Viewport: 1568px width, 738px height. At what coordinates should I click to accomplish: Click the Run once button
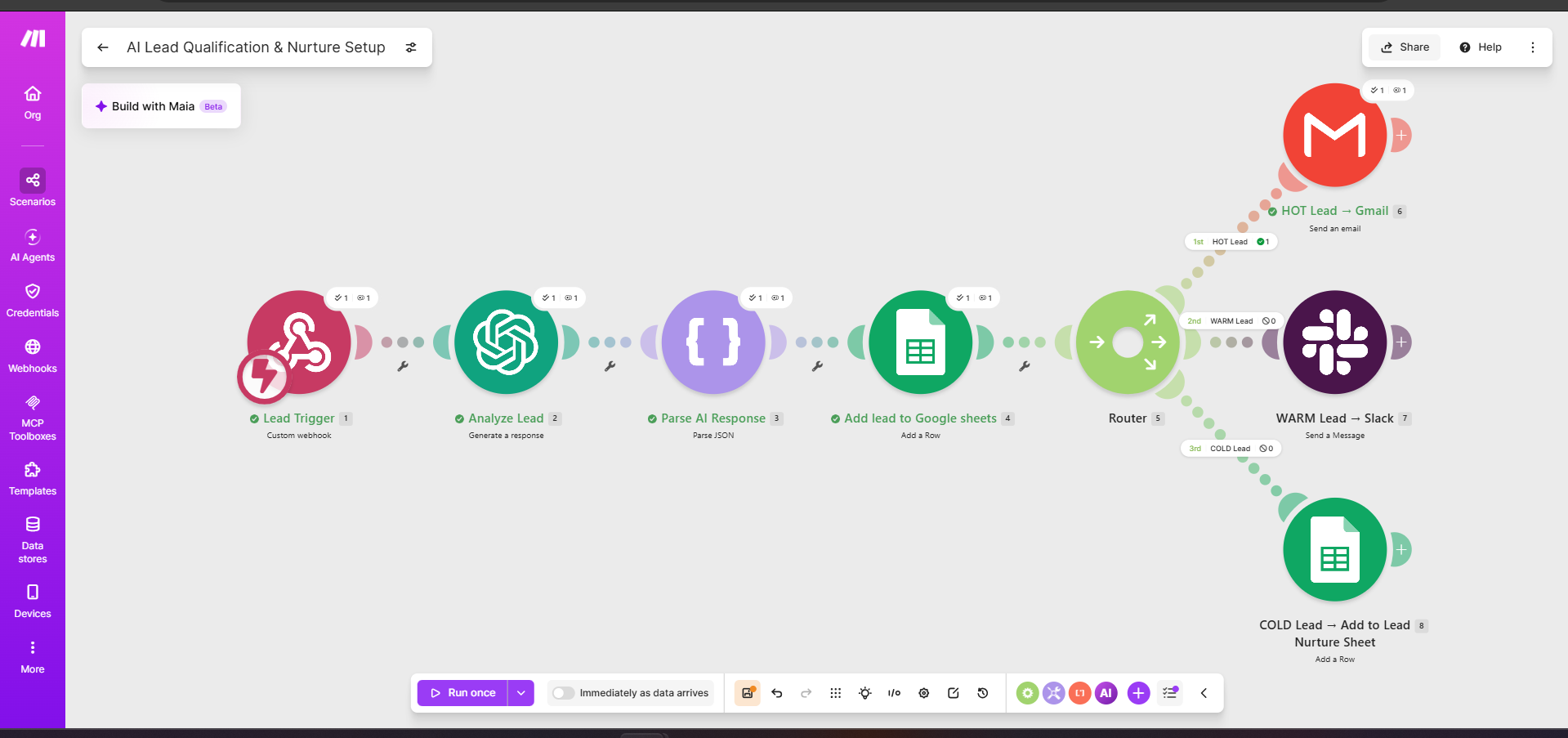coord(462,693)
